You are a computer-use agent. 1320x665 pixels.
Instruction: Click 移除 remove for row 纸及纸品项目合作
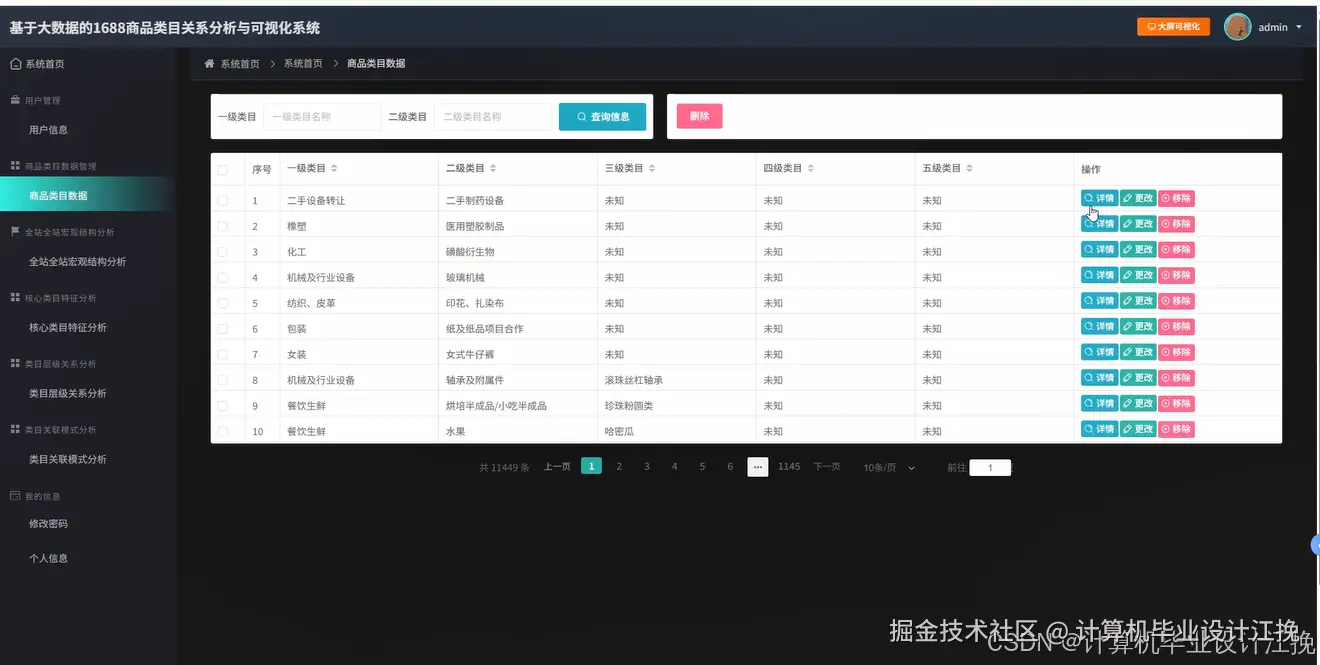(x=1176, y=326)
